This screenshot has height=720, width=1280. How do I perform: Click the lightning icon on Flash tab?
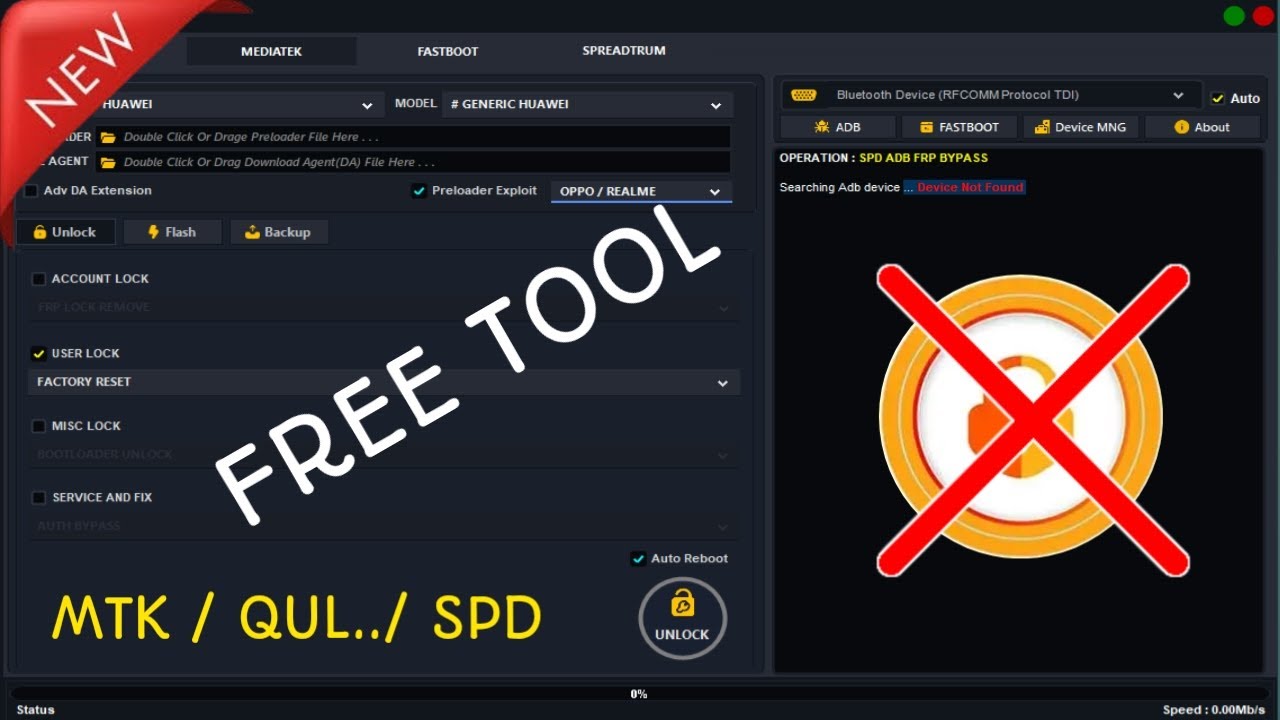pos(153,232)
